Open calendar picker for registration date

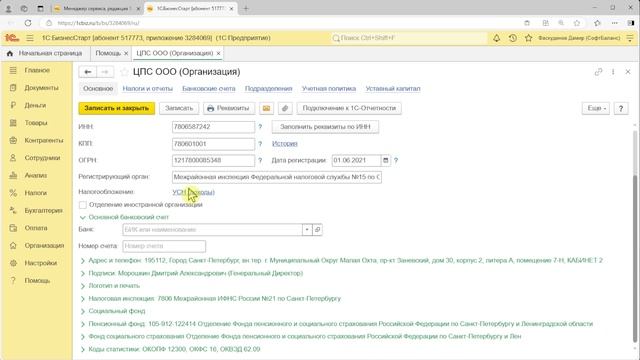click(385, 160)
